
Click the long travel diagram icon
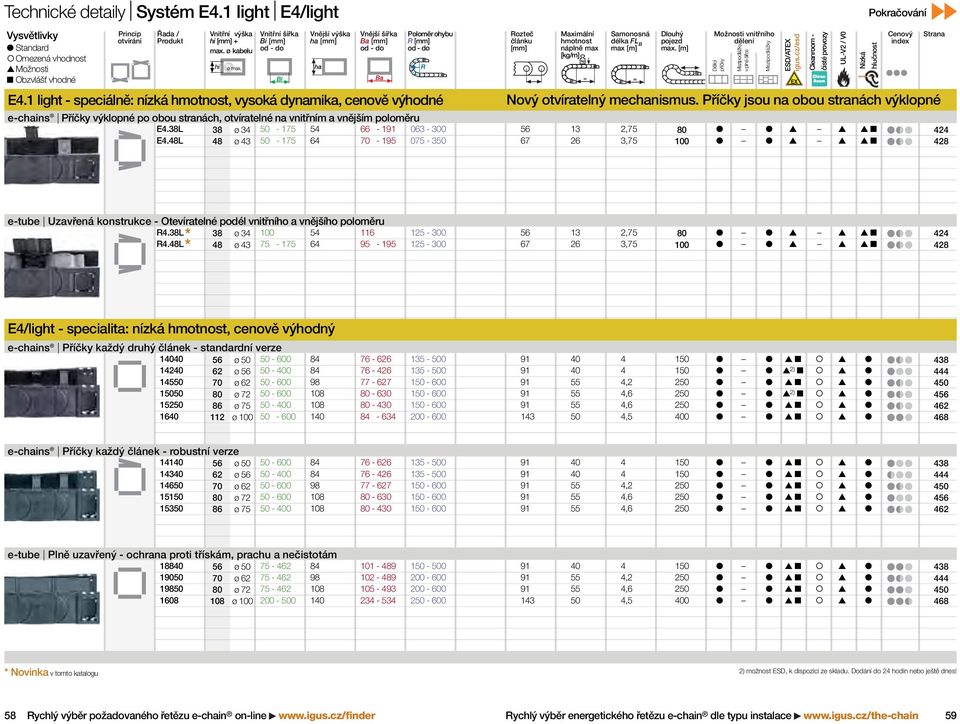682,74
